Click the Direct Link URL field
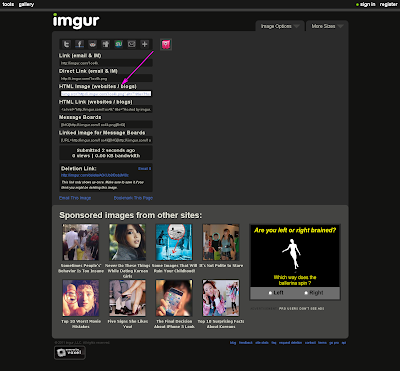Viewport: 400px width, 371px height. (106, 78)
